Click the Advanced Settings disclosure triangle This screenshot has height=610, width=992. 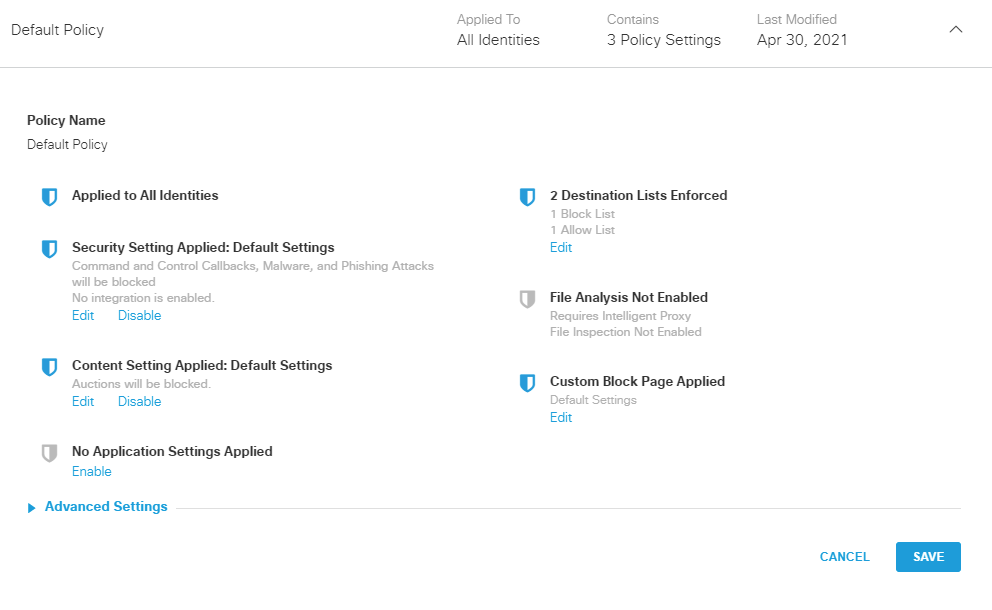(x=32, y=508)
